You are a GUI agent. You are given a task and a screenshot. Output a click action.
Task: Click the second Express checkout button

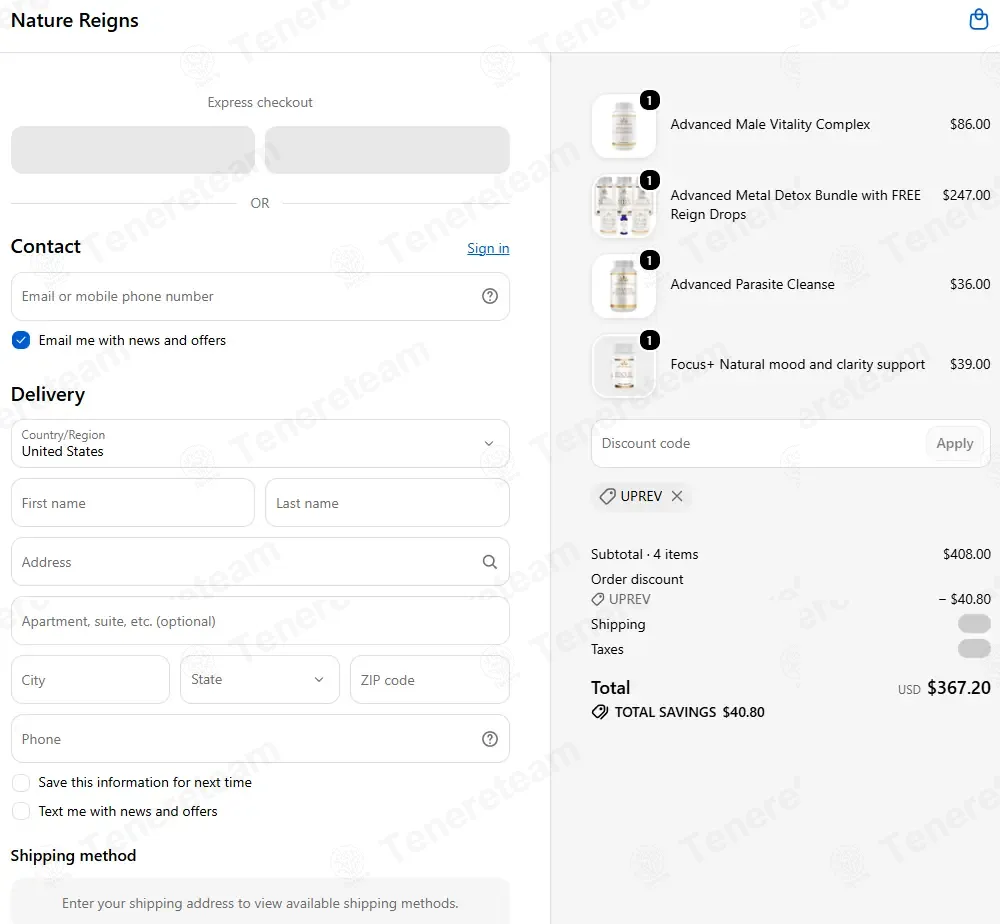pos(387,150)
